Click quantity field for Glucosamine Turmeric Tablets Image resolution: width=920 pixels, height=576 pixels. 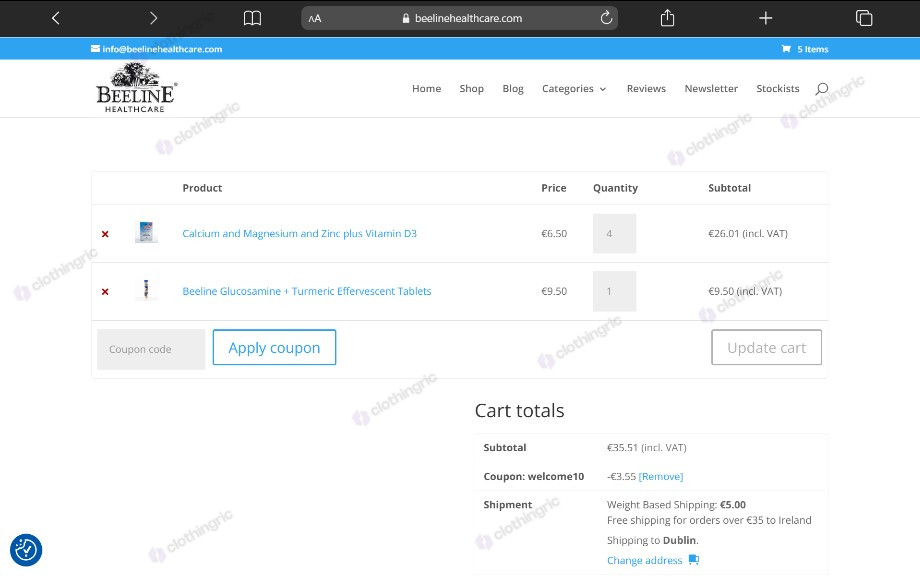pyautogui.click(x=614, y=291)
